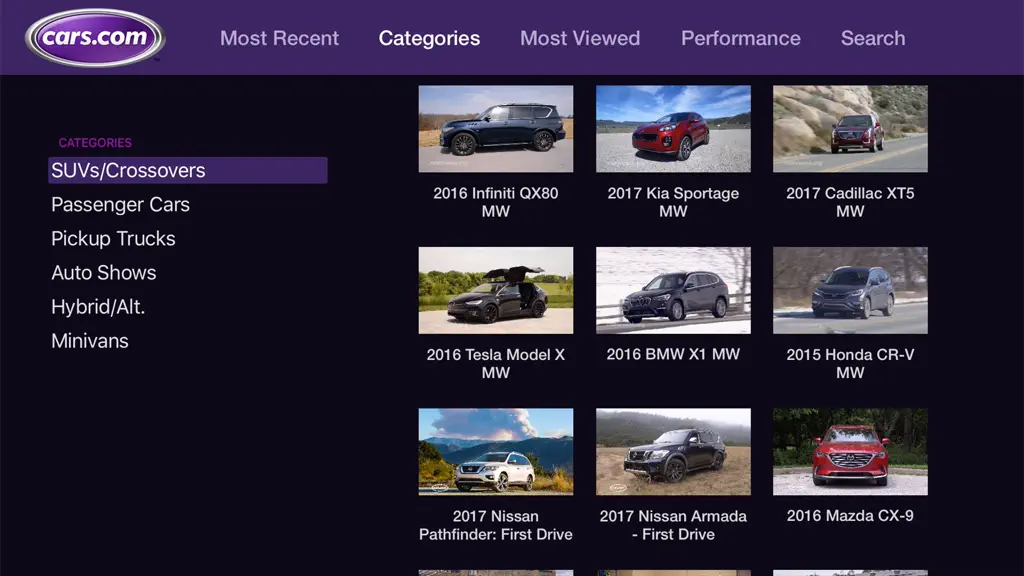Click the '2016 Mazda CX-9' title text

click(850, 515)
